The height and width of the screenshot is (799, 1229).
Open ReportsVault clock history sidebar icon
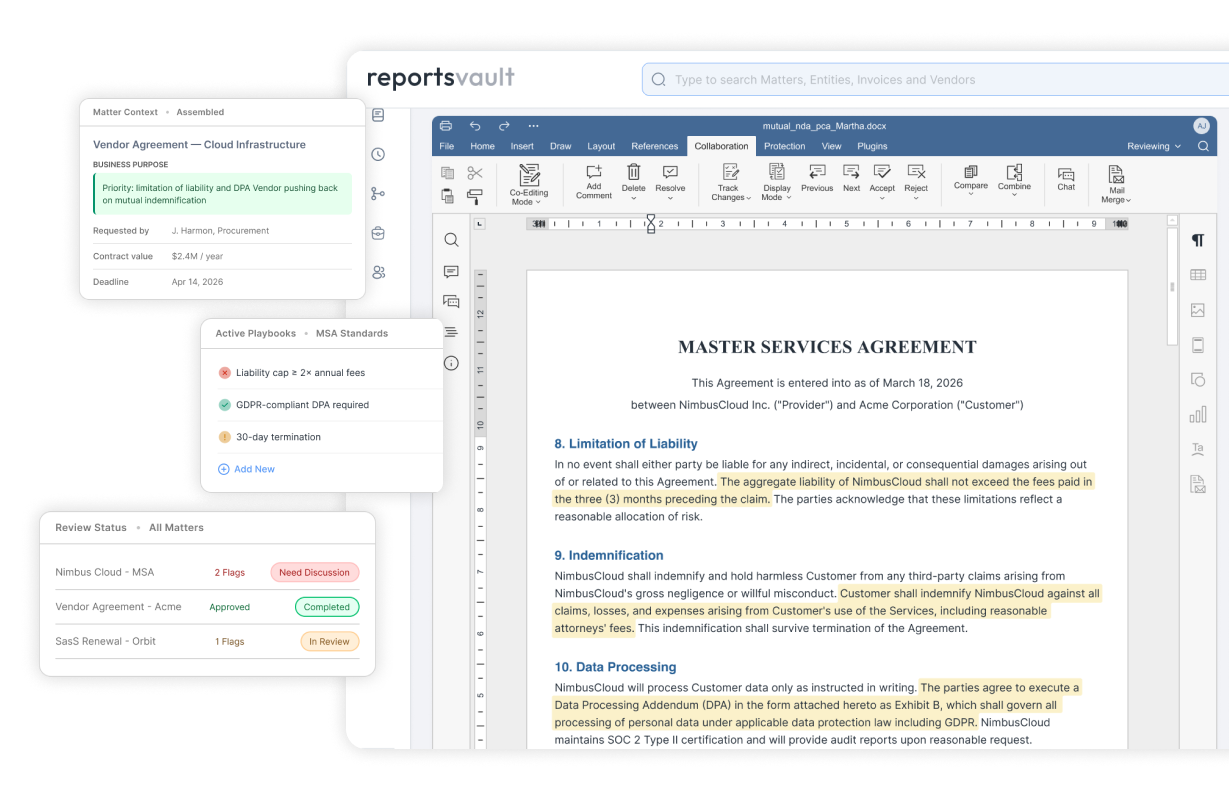[378, 155]
